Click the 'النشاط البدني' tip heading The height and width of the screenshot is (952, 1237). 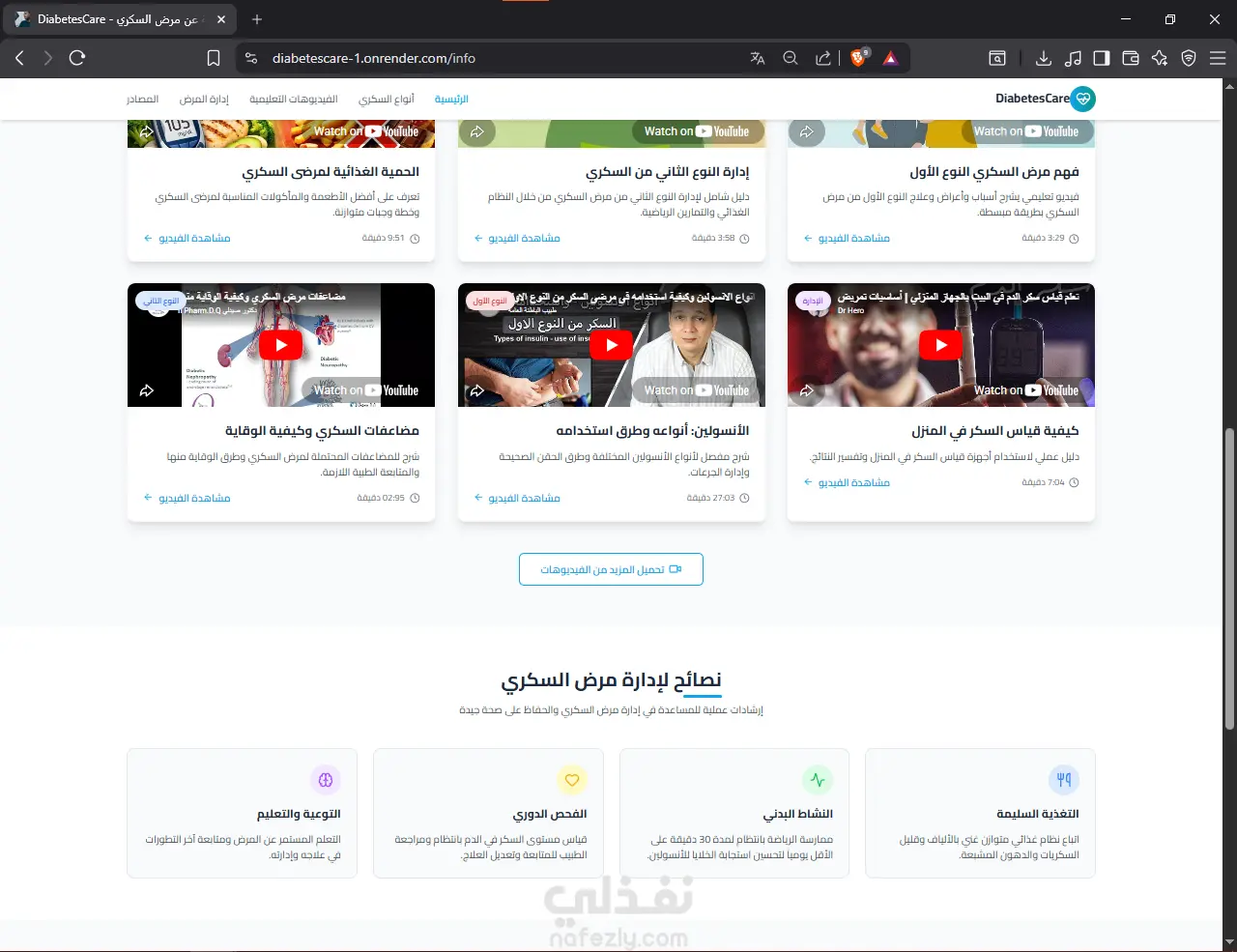click(798, 814)
